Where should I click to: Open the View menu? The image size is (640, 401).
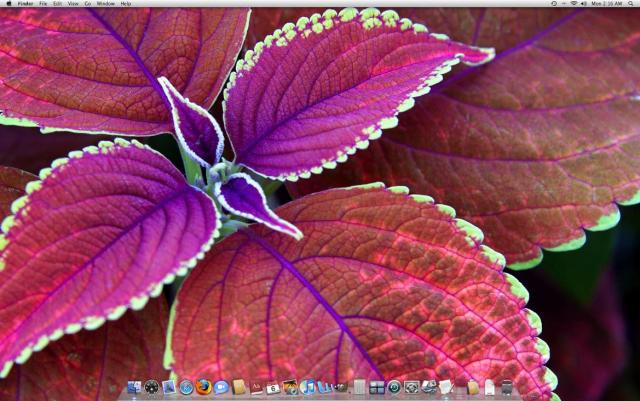(73, 3)
